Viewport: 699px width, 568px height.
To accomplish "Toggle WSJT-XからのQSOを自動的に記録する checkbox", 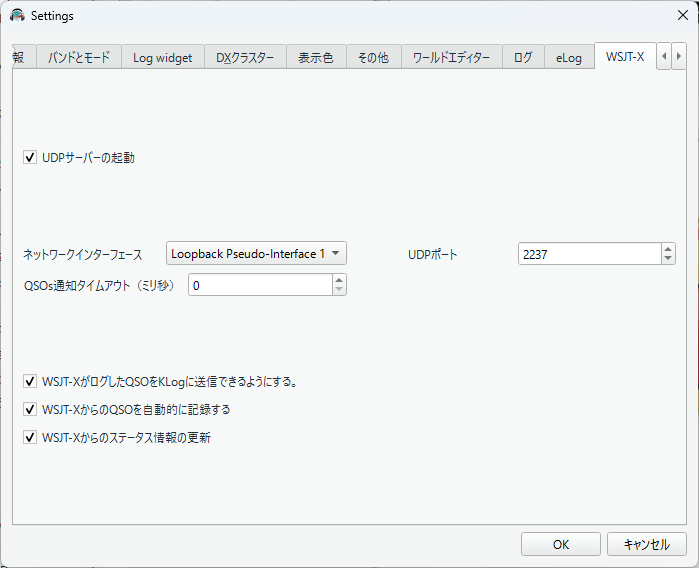I will click(30, 409).
